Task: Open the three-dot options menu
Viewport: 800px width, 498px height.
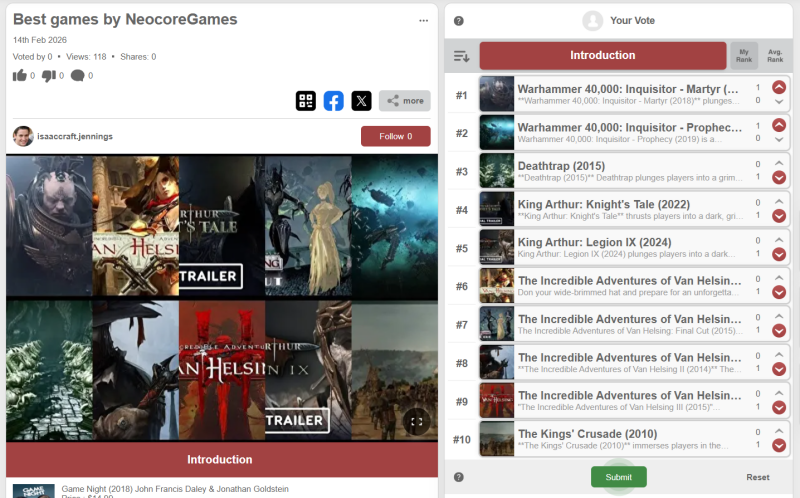Action: (x=423, y=20)
